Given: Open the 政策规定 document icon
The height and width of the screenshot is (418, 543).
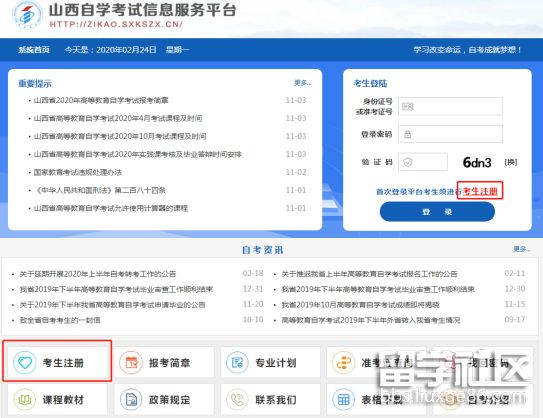Looking at the screenshot, I should point(131,399).
